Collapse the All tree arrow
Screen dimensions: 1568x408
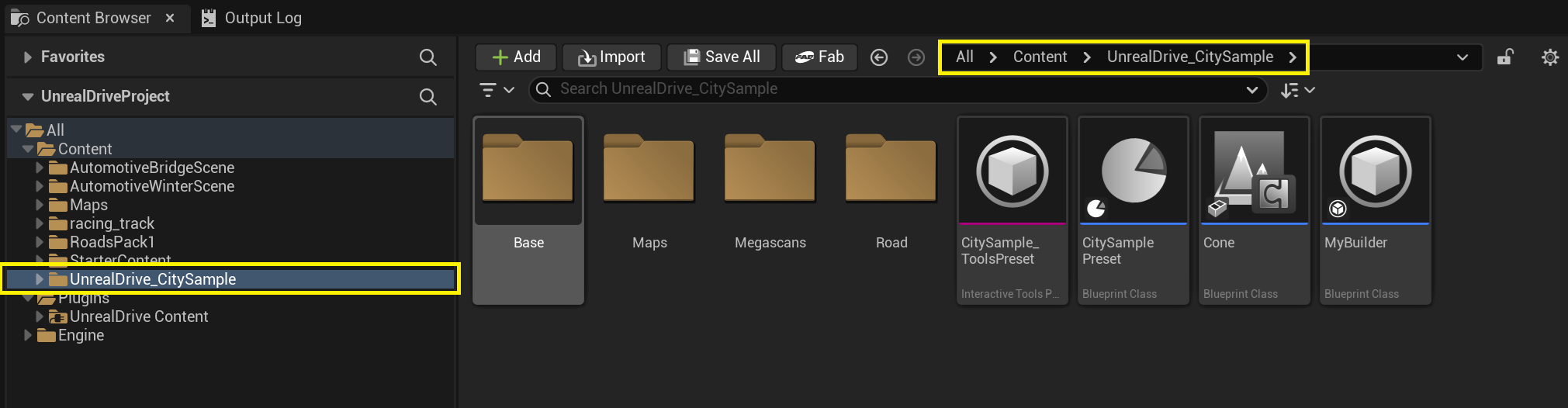coord(16,130)
